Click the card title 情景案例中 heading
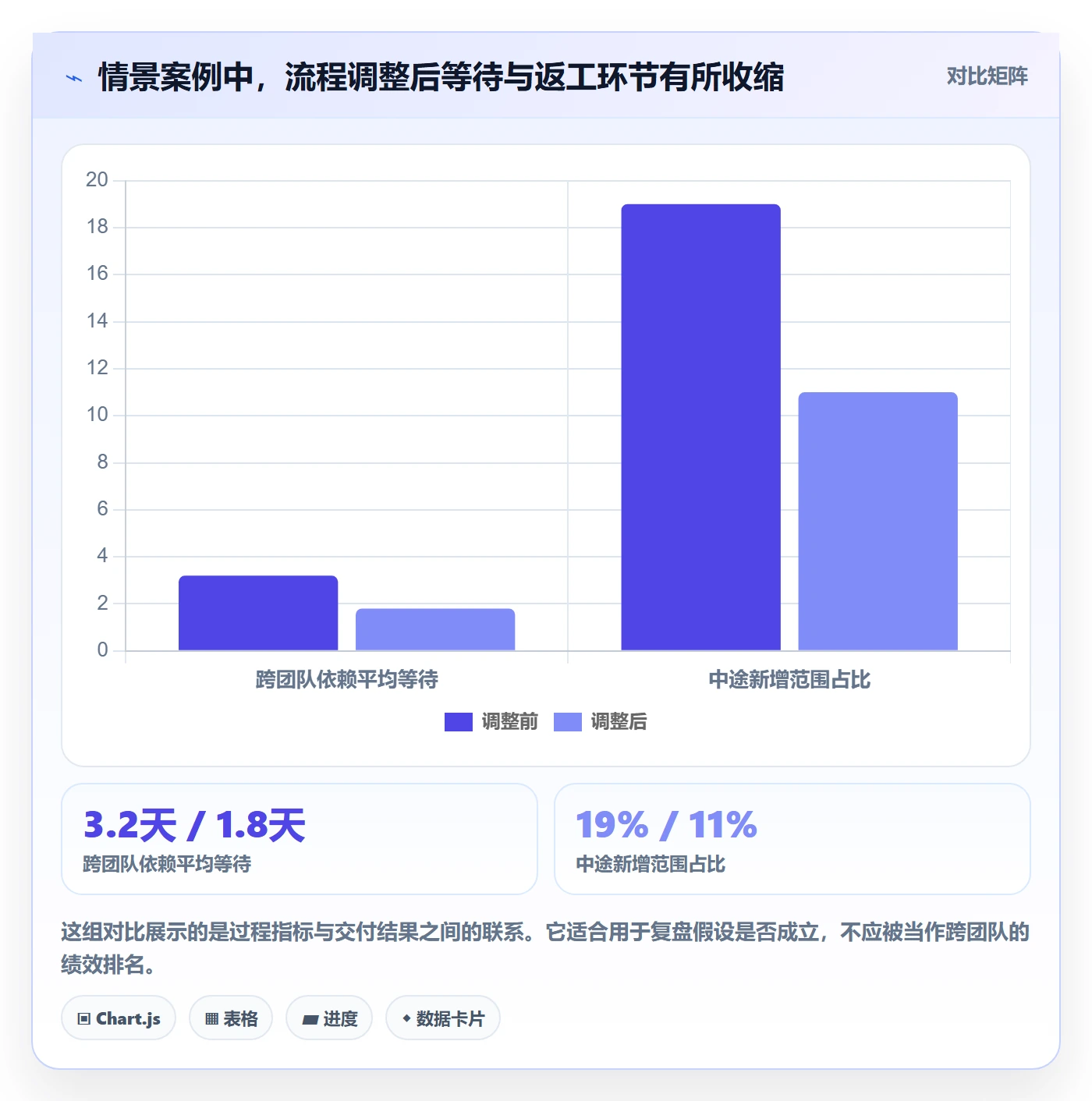Image resolution: width=1092 pixels, height=1101 pixels. pos(441,77)
